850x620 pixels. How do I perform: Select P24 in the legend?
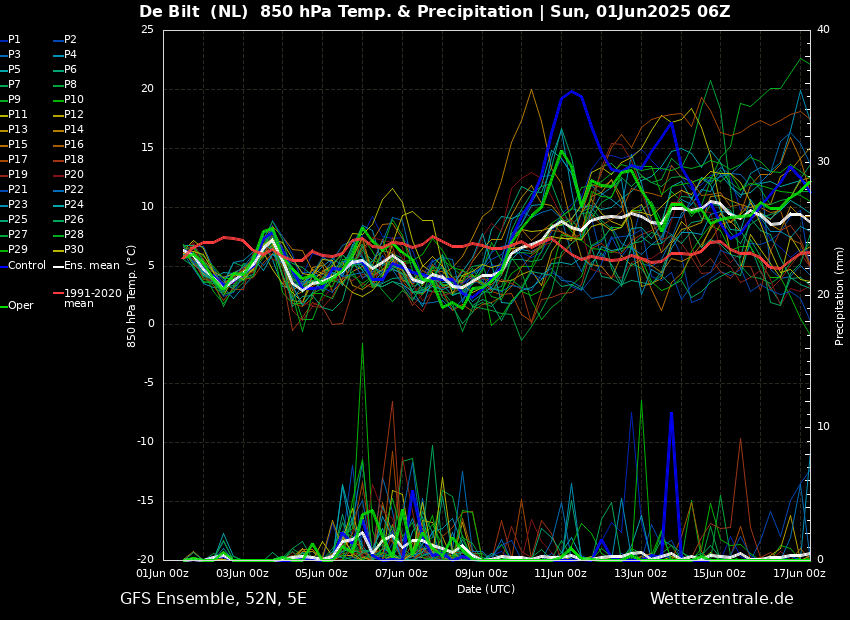68,205
